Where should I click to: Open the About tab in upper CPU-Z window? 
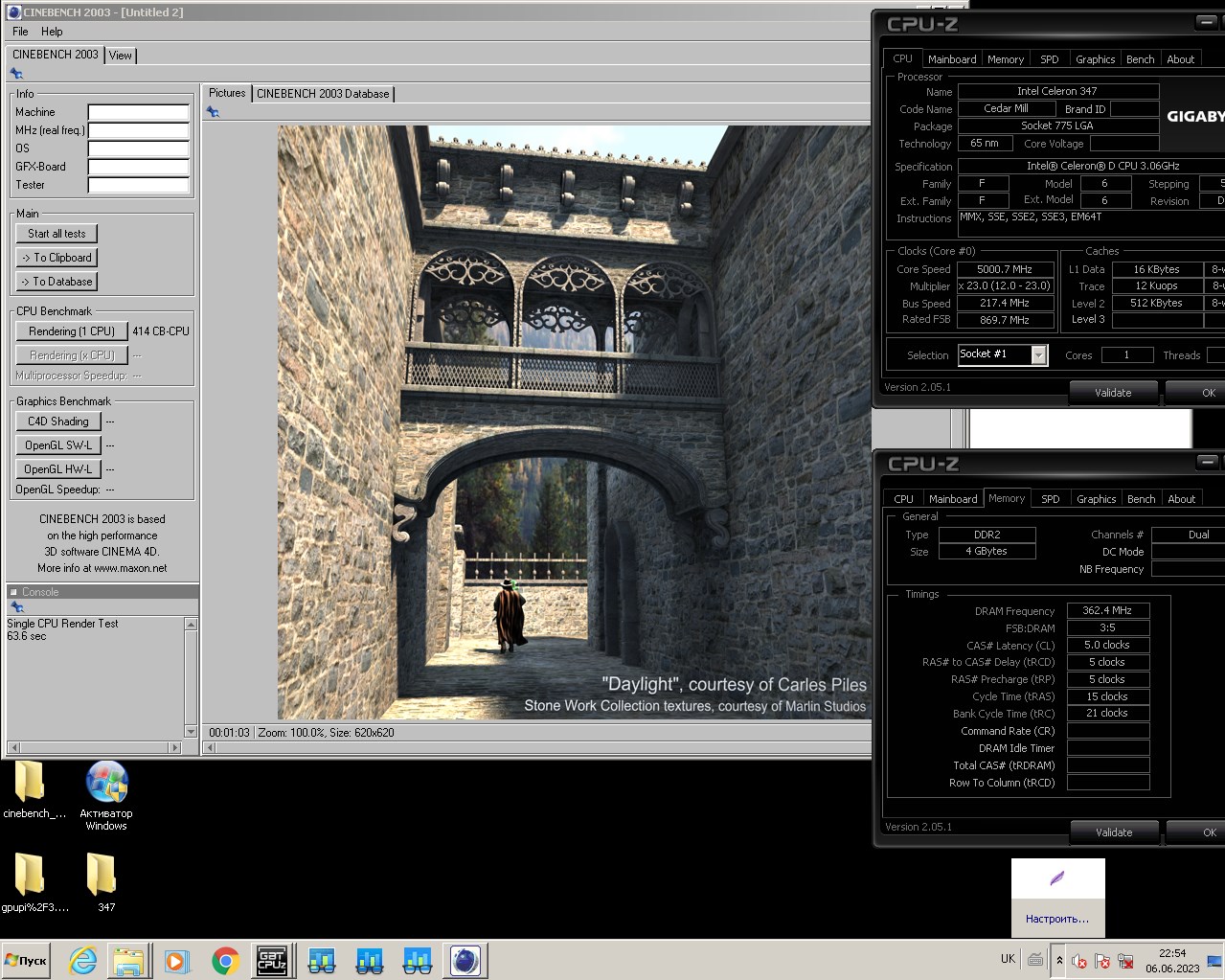pos(1180,59)
